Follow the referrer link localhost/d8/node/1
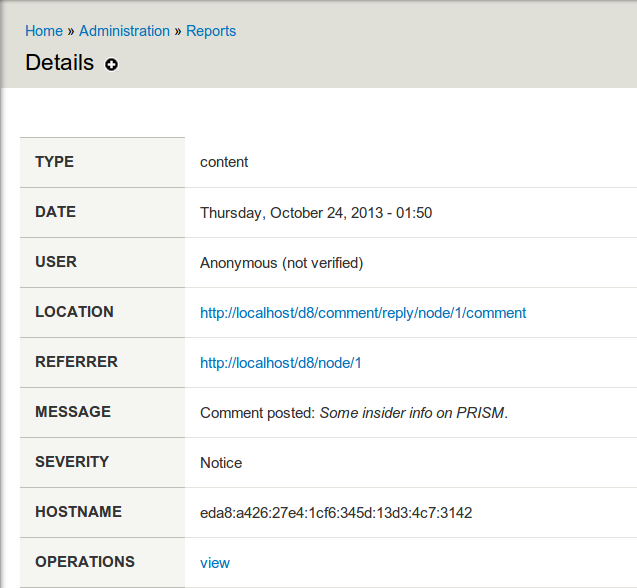Image resolution: width=637 pixels, height=588 pixels. click(280, 363)
